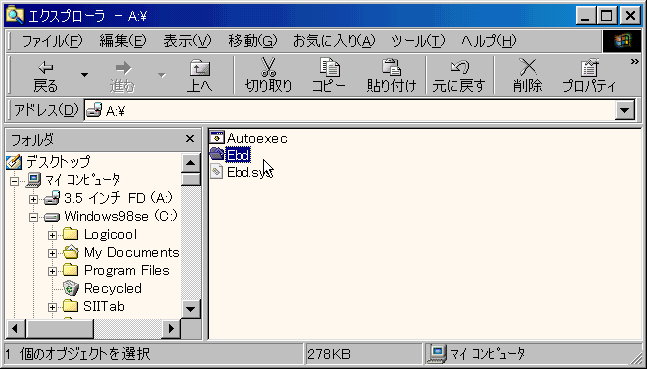Click the folder tree scroll down arrow
Image resolution: width=647 pixels, height=369 pixels.
[x=191, y=308]
